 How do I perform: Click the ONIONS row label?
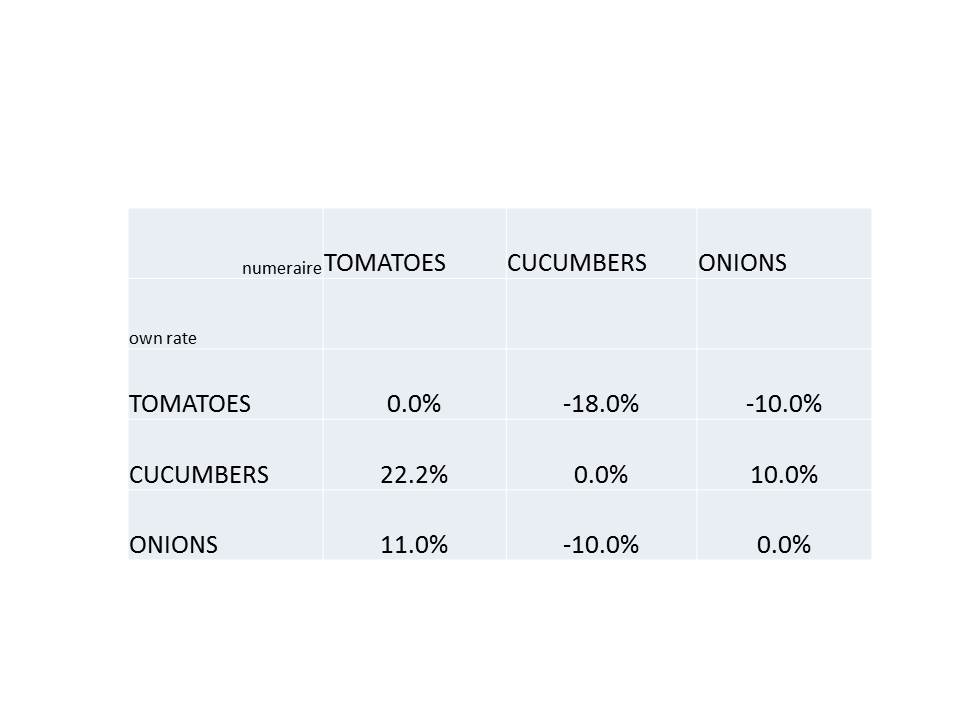pos(174,544)
